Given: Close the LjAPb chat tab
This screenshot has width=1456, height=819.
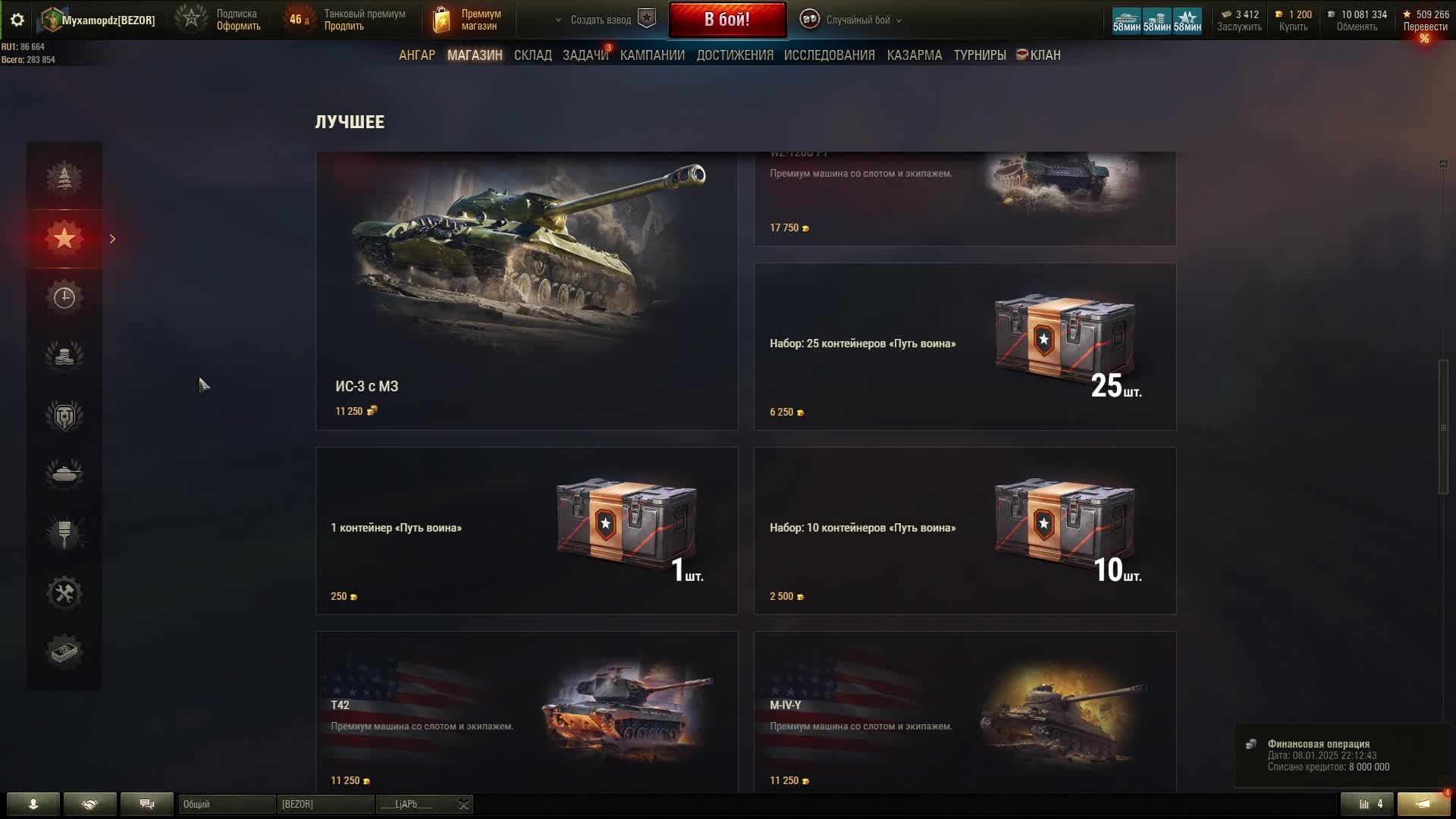Looking at the screenshot, I should click(463, 804).
